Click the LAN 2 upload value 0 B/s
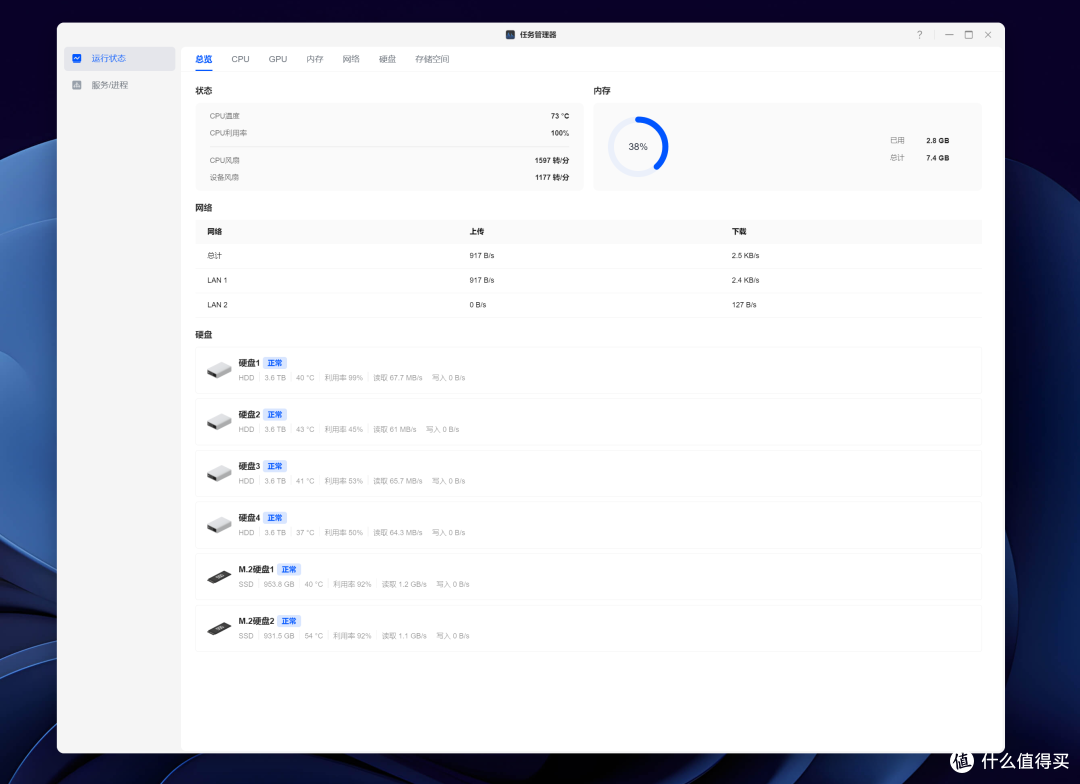The width and height of the screenshot is (1080, 784). [478, 305]
